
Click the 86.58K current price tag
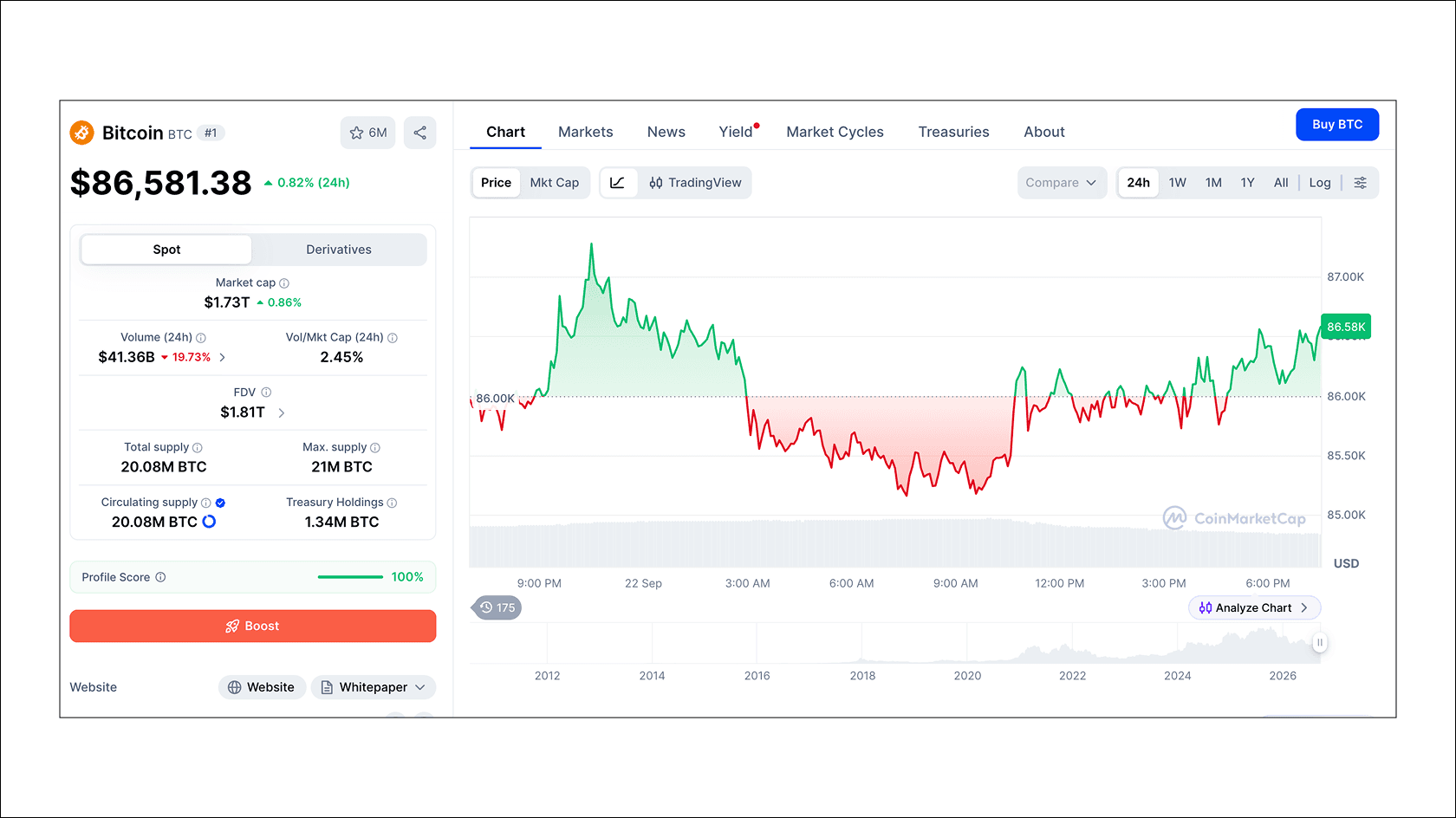1346,327
